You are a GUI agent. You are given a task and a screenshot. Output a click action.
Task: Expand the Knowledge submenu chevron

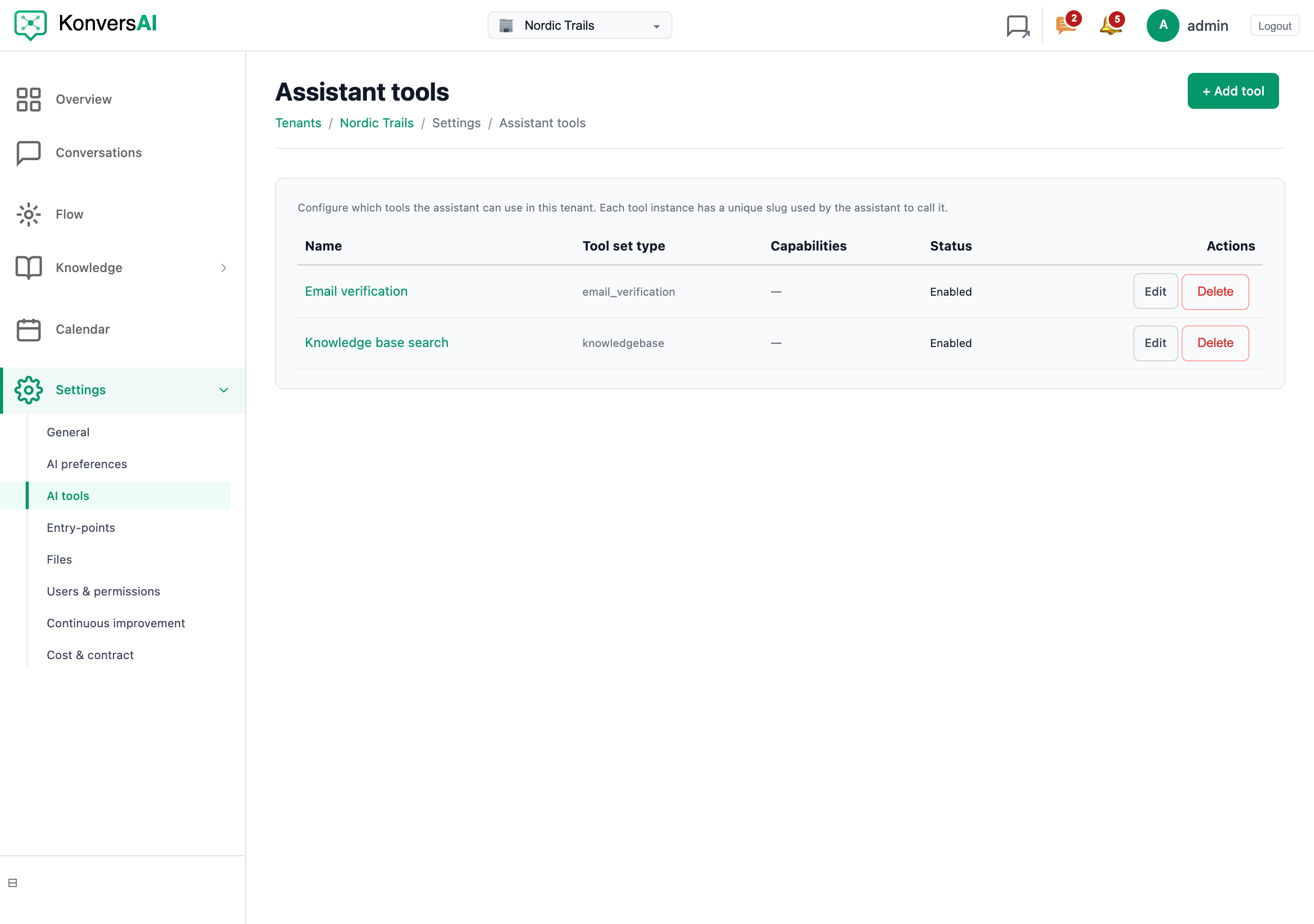coord(223,267)
